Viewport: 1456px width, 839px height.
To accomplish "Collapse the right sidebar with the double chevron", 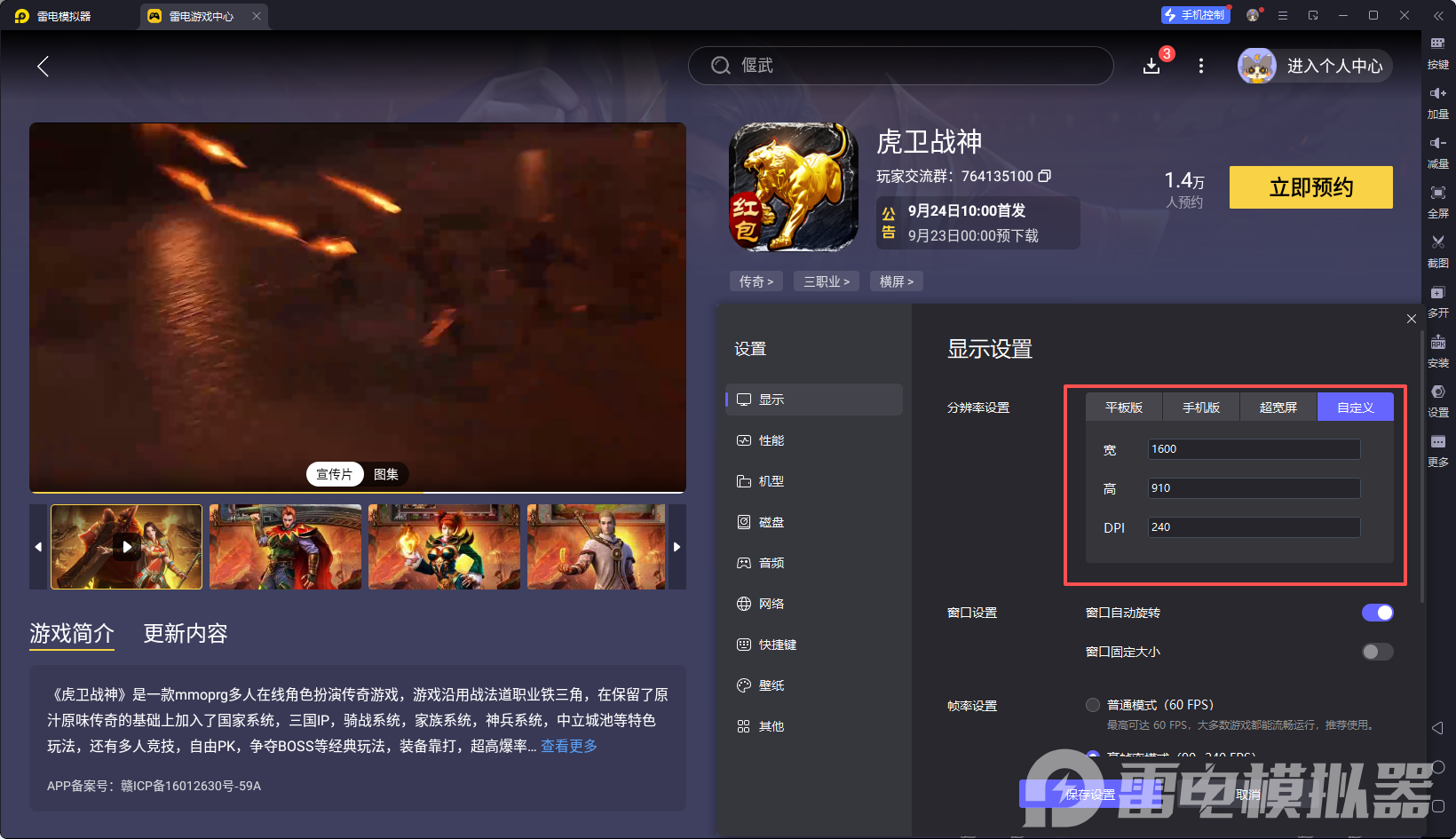I will 1440,15.
